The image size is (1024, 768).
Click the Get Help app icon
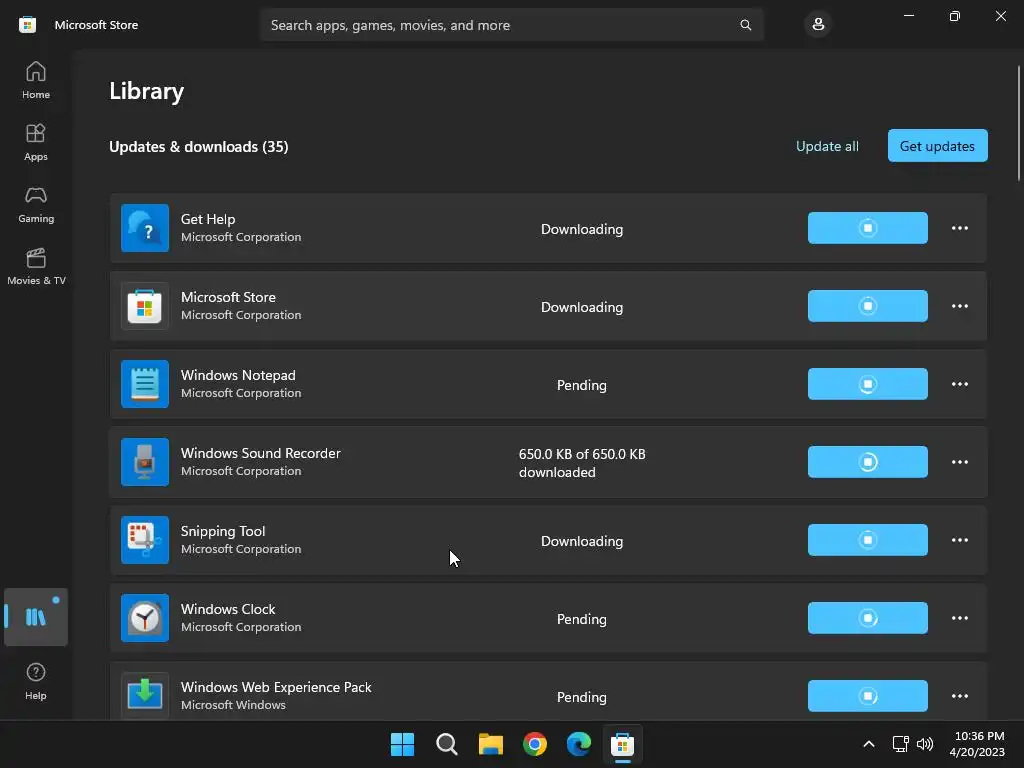click(145, 228)
